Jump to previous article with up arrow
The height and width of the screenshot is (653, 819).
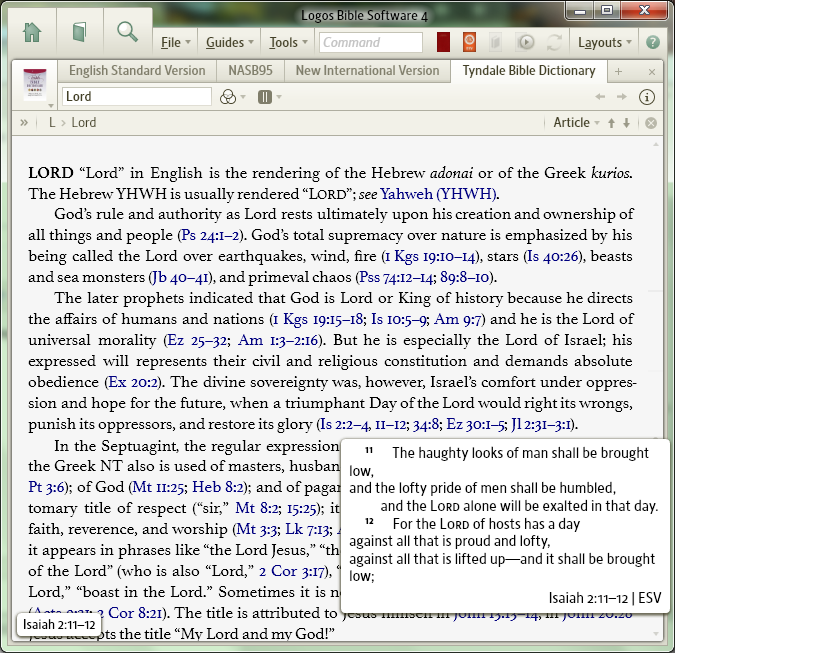pos(611,123)
